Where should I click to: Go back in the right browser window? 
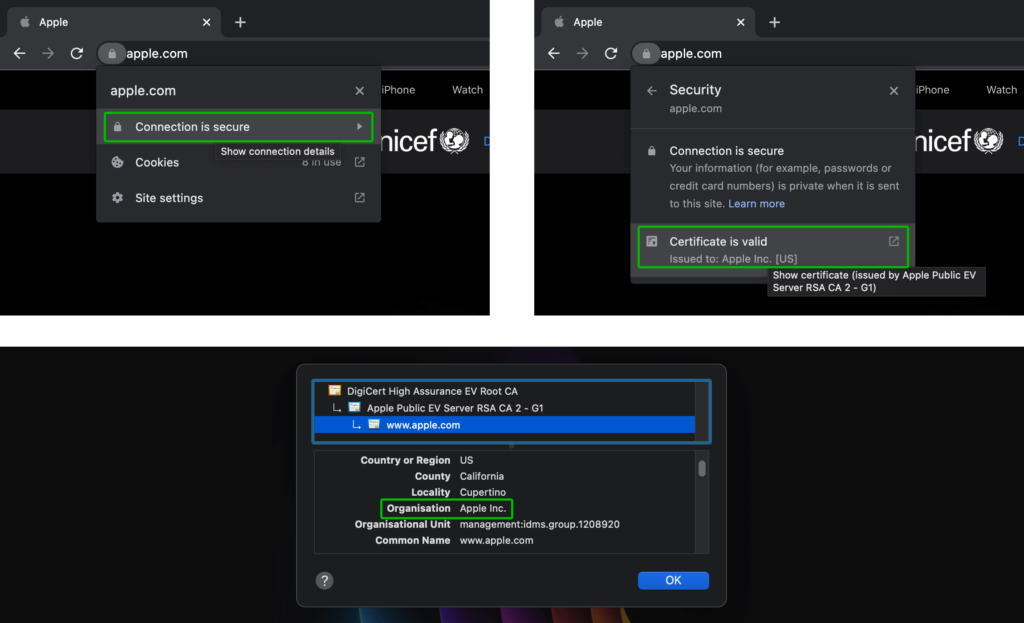point(554,54)
